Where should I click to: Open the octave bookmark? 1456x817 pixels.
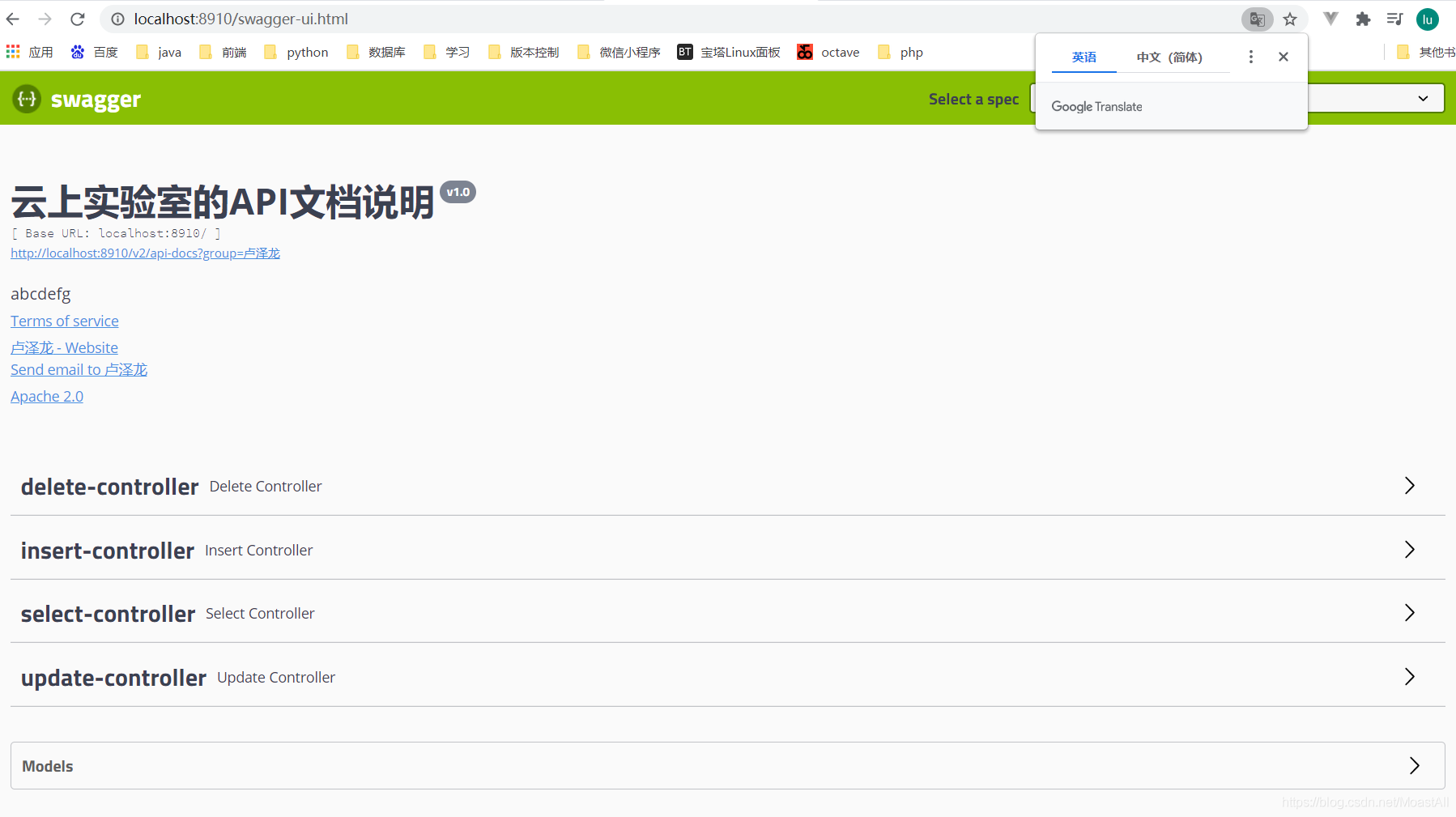828,52
